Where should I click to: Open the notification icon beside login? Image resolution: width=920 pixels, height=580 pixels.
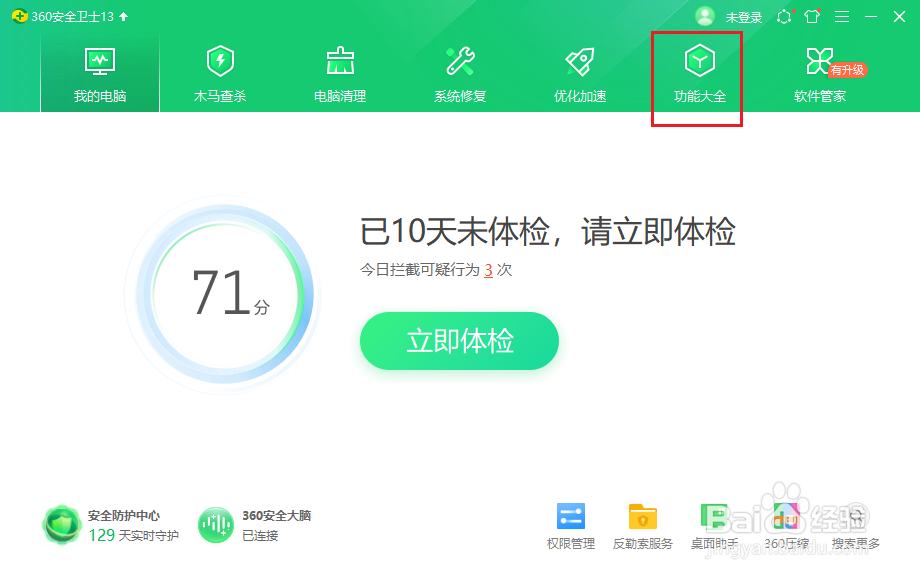[786, 16]
